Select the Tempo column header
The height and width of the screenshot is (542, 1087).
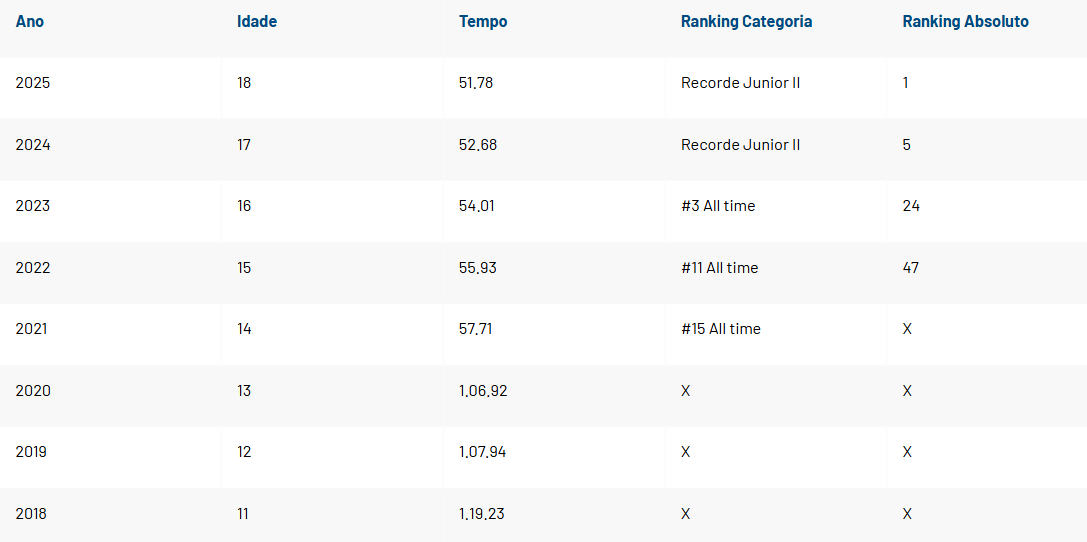[x=483, y=22]
